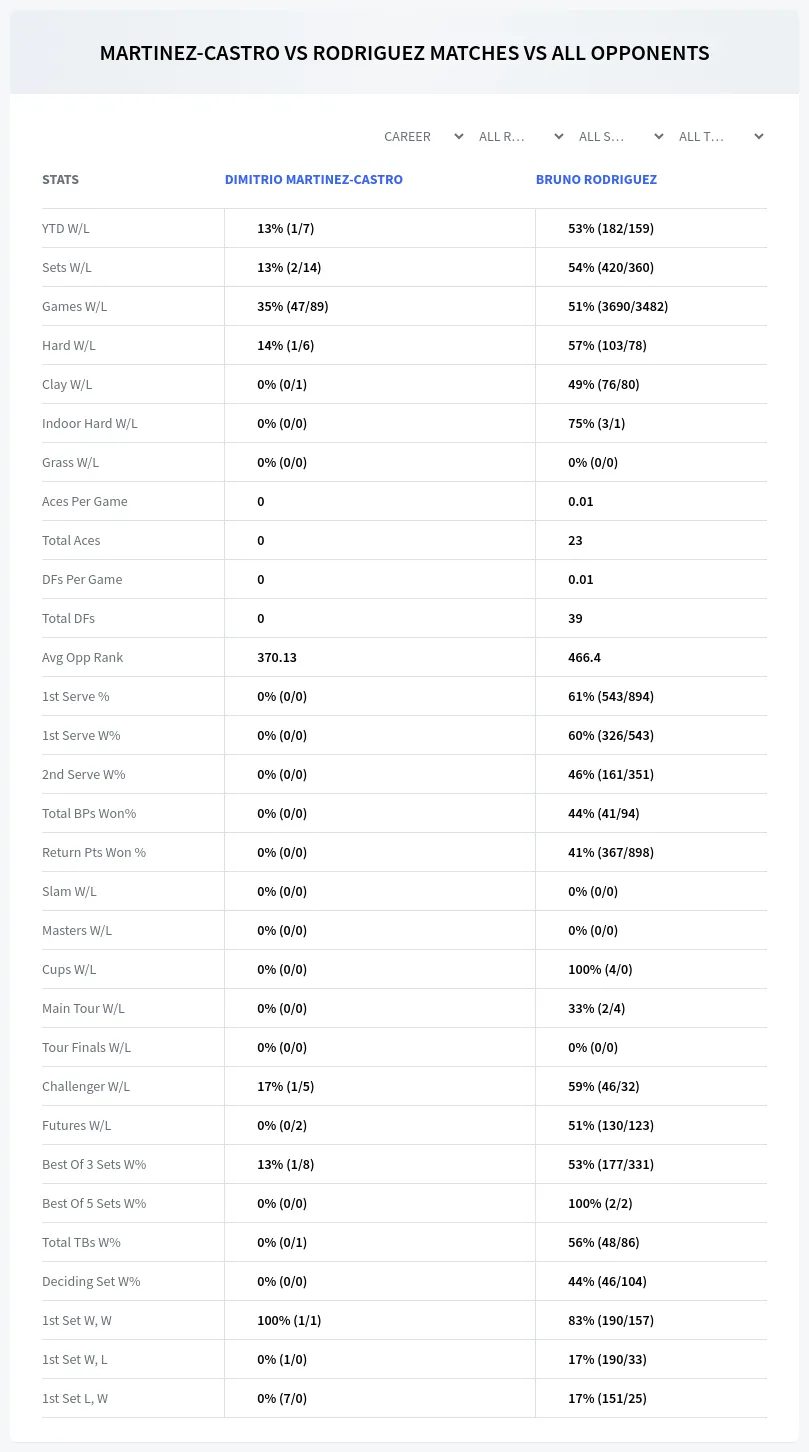Image resolution: width=809 pixels, height=1452 pixels.
Task: Expand the ALL R... dropdown filter
Action: (520, 136)
